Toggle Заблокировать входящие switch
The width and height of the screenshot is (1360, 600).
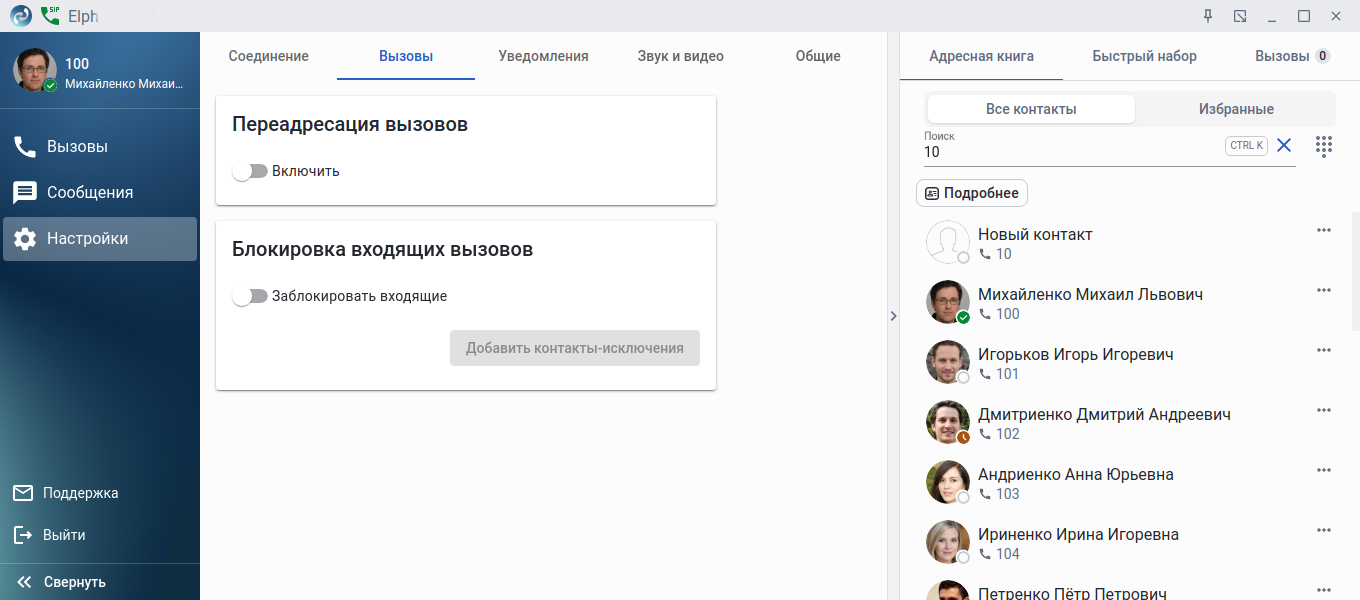tap(250, 296)
